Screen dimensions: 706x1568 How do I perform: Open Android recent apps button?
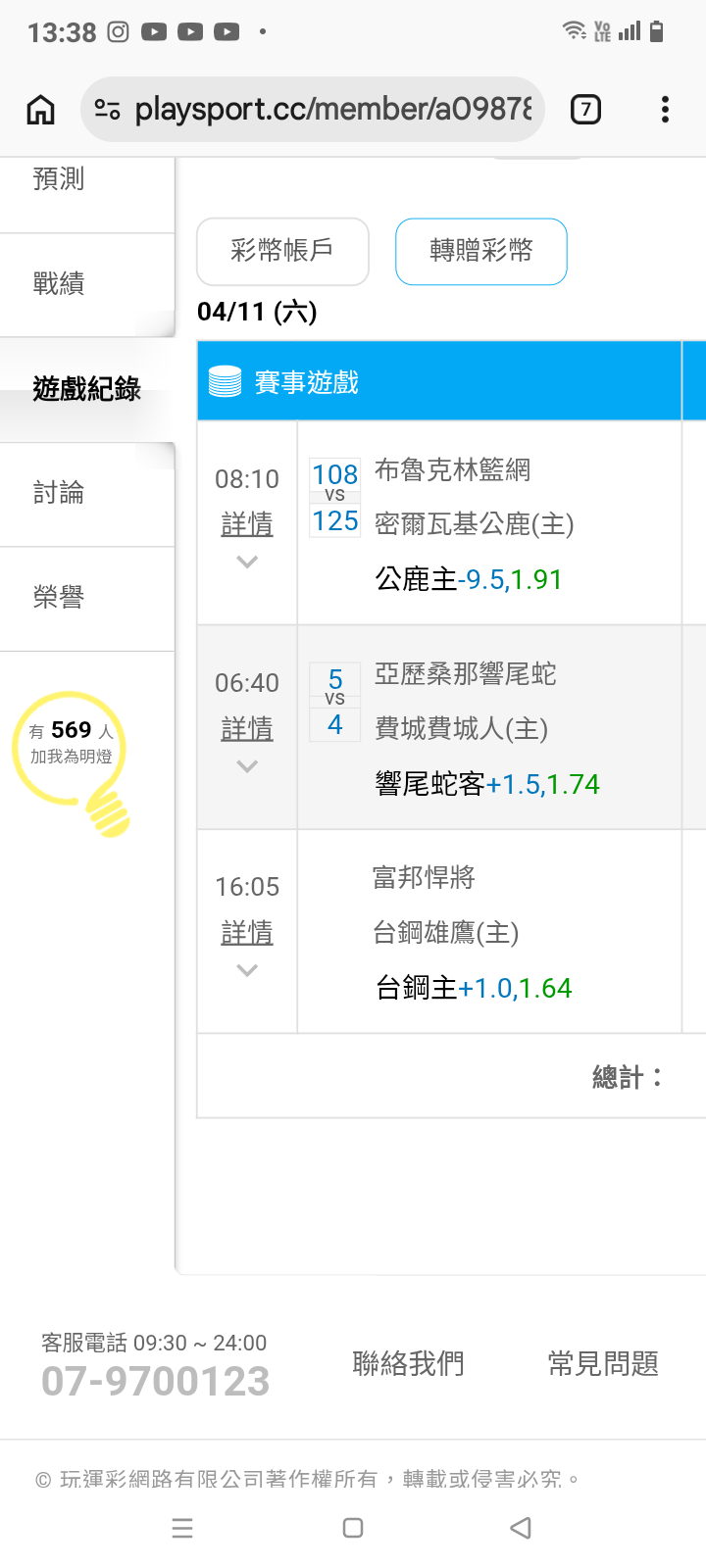(182, 1528)
